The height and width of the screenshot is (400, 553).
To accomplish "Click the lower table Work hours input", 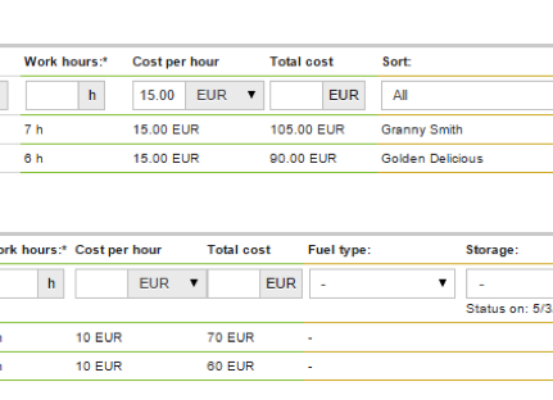I will (18, 284).
